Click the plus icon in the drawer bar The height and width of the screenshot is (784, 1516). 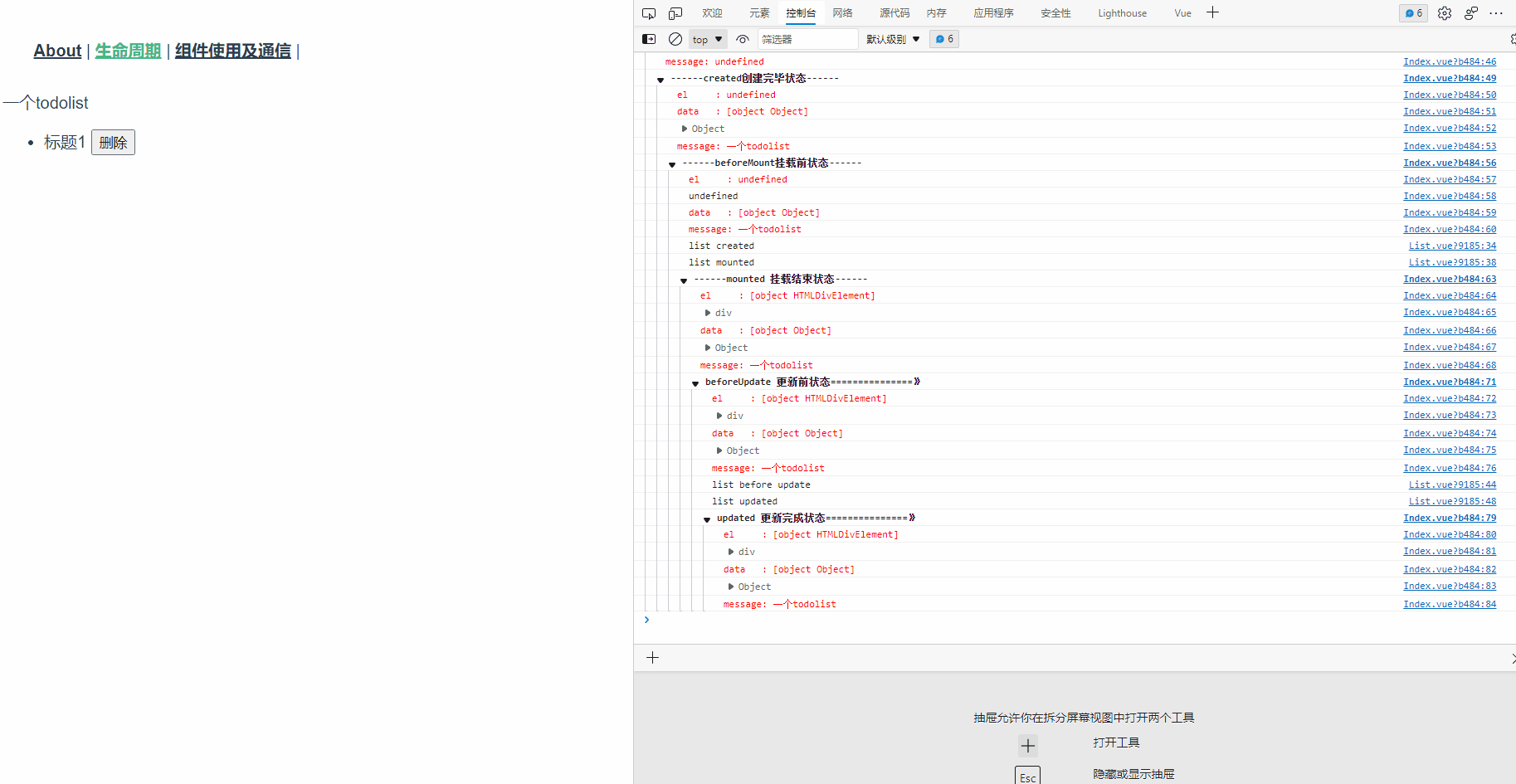click(653, 658)
